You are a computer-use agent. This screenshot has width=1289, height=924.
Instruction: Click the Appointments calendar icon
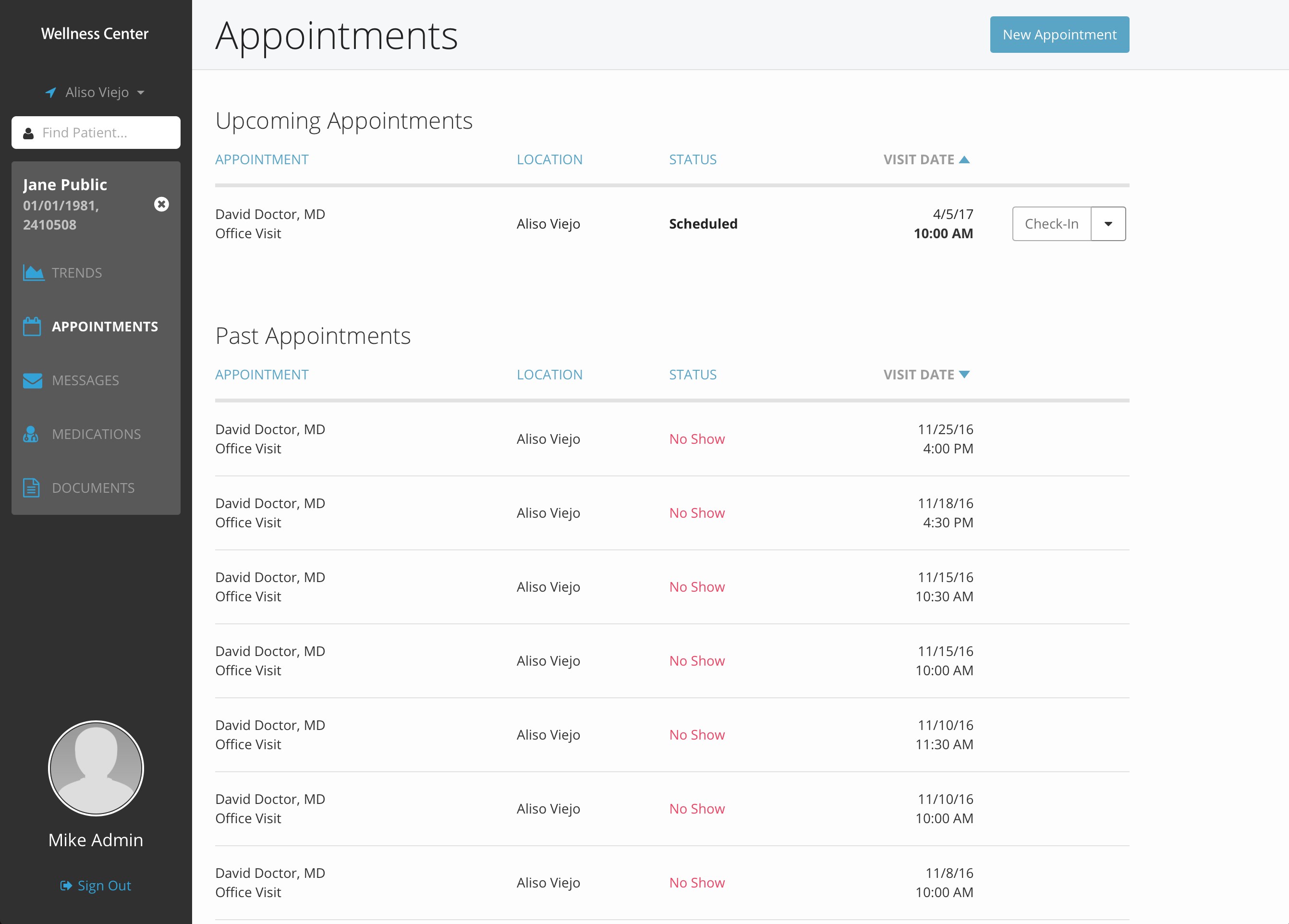coord(32,327)
